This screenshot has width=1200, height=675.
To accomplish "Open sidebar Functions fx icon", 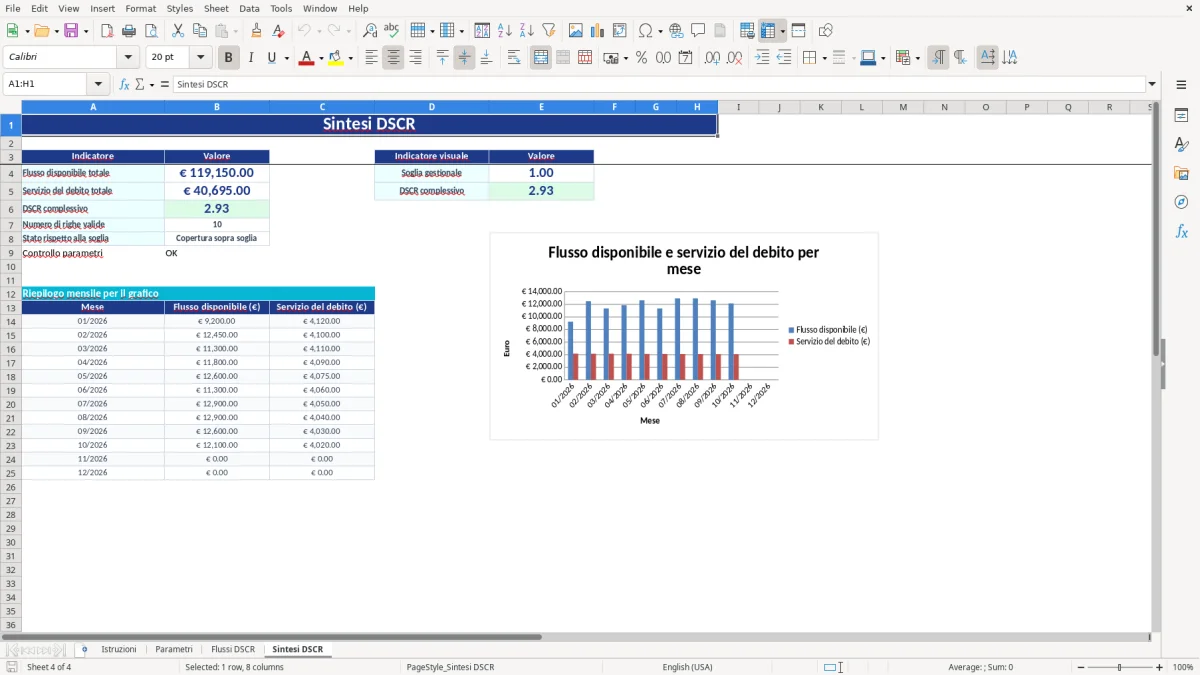I will pos(1181,231).
